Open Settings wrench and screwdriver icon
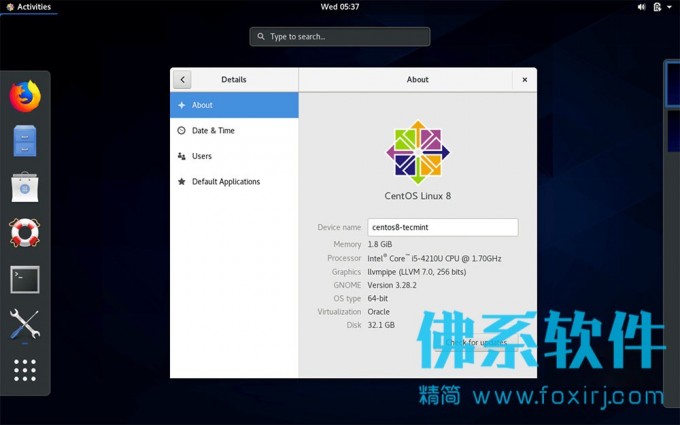This screenshot has height=425, width=680. coord(25,324)
